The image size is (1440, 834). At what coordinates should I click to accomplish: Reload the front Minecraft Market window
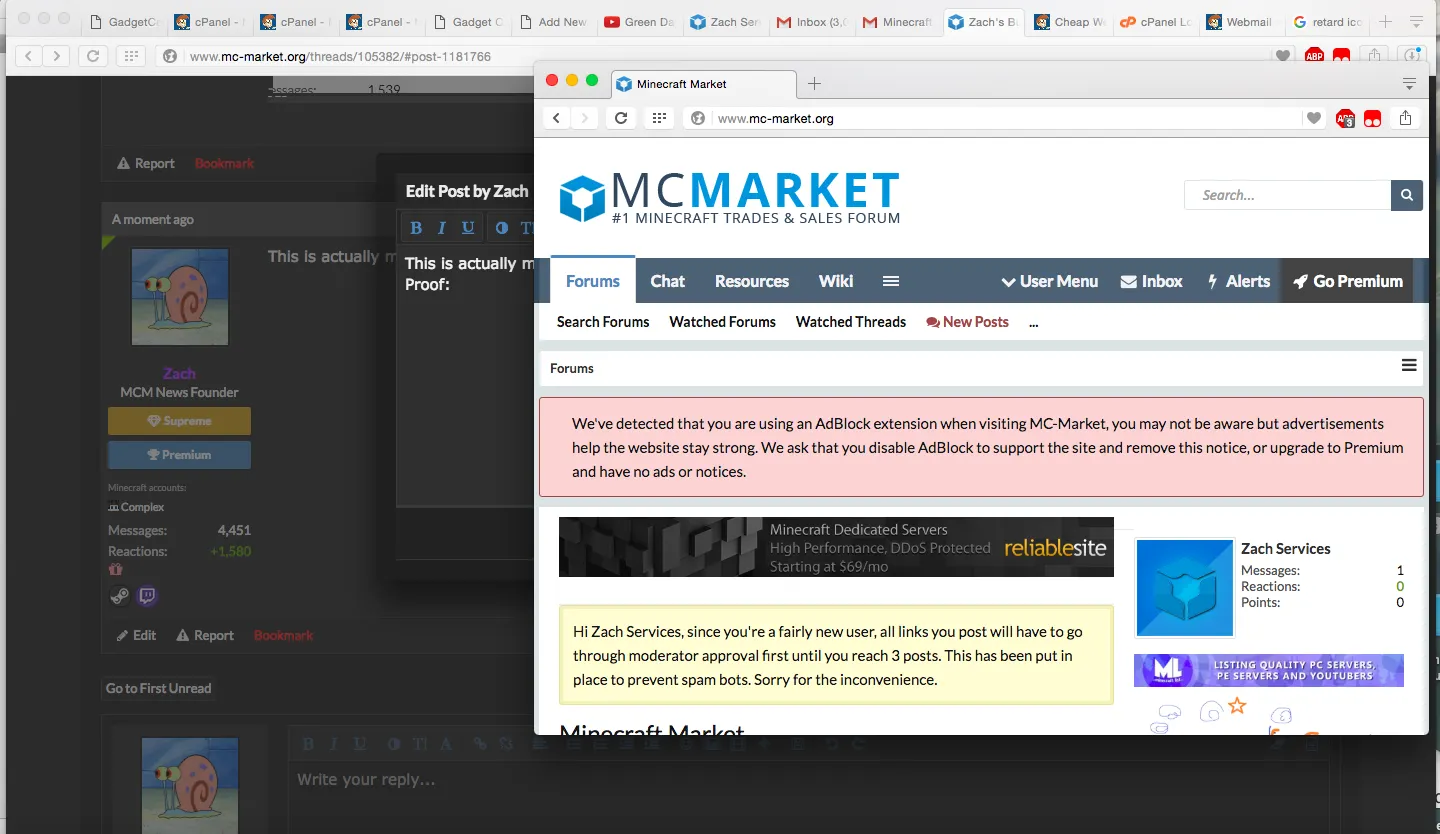click(x=621, y=118)
